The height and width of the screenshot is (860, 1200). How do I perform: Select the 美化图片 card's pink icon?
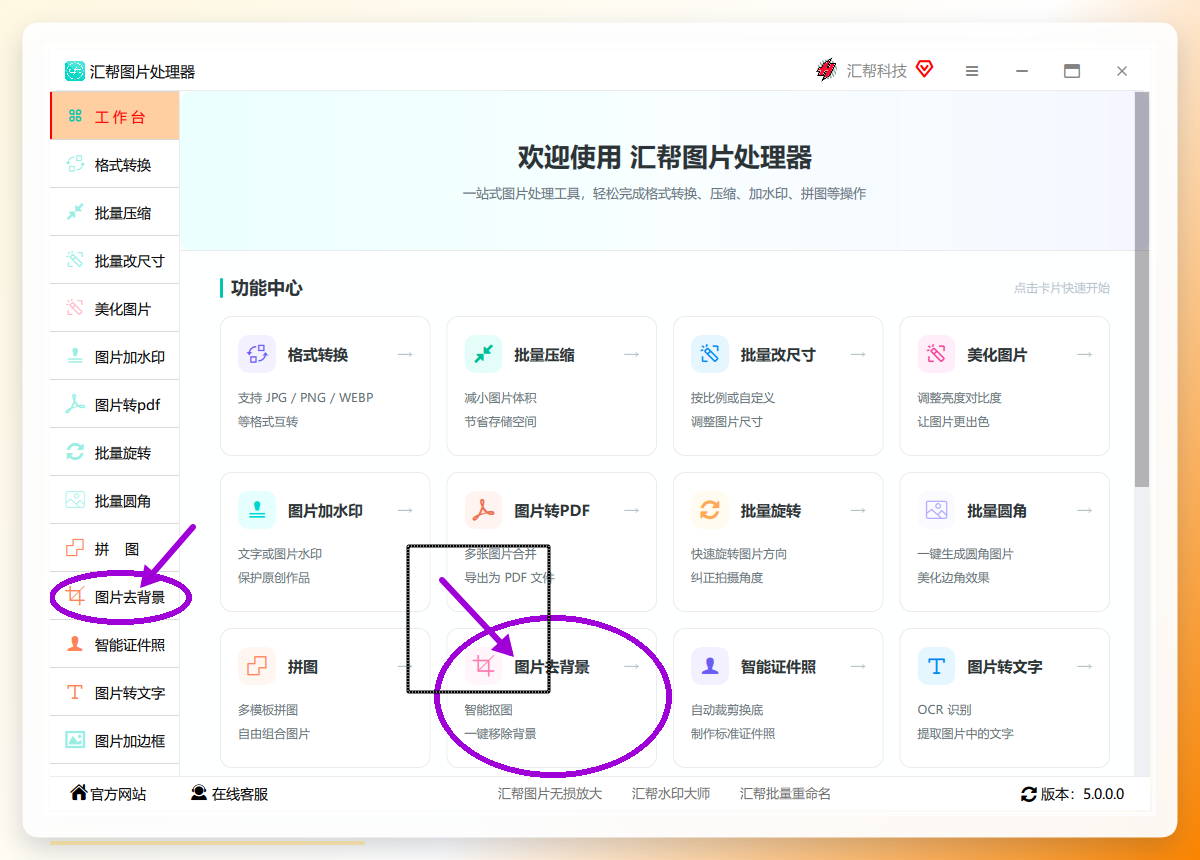(x=937, y=354)
